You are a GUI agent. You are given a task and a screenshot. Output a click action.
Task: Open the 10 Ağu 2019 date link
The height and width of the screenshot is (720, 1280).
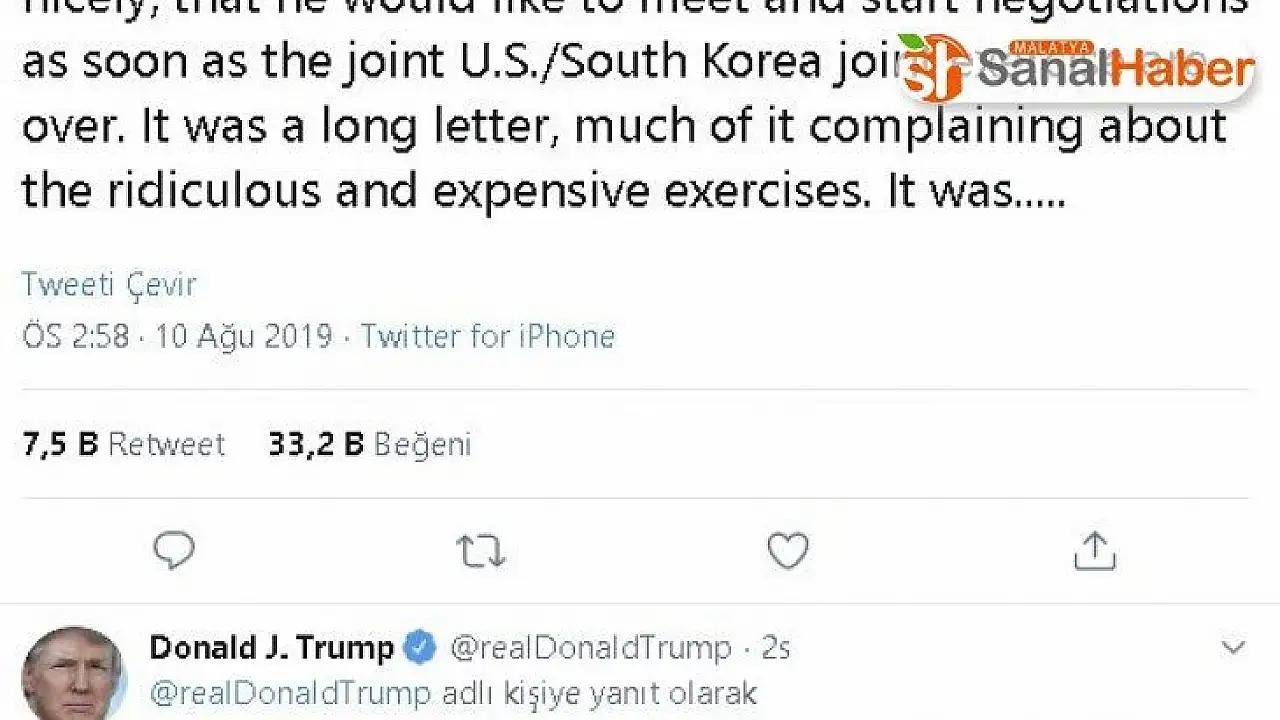244,335
